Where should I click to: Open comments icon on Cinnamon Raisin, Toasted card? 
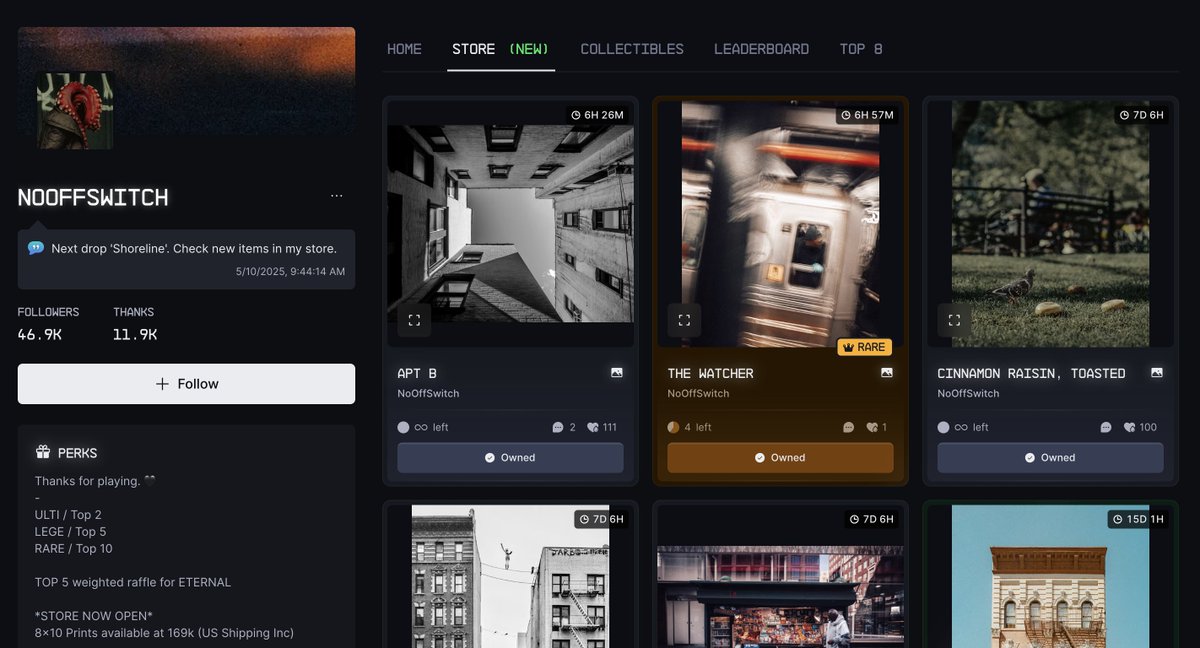point(1106,427)
